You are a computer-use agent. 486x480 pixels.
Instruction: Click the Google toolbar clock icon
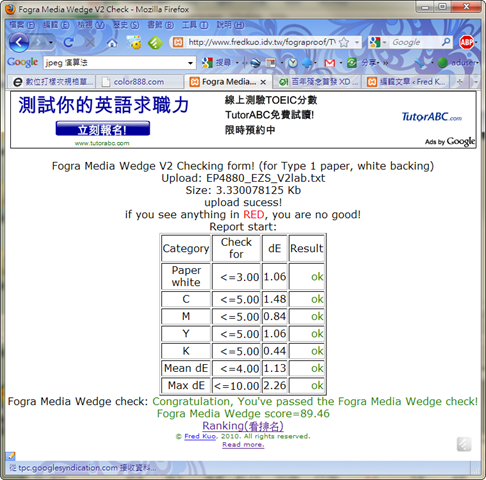pos(293,63)
